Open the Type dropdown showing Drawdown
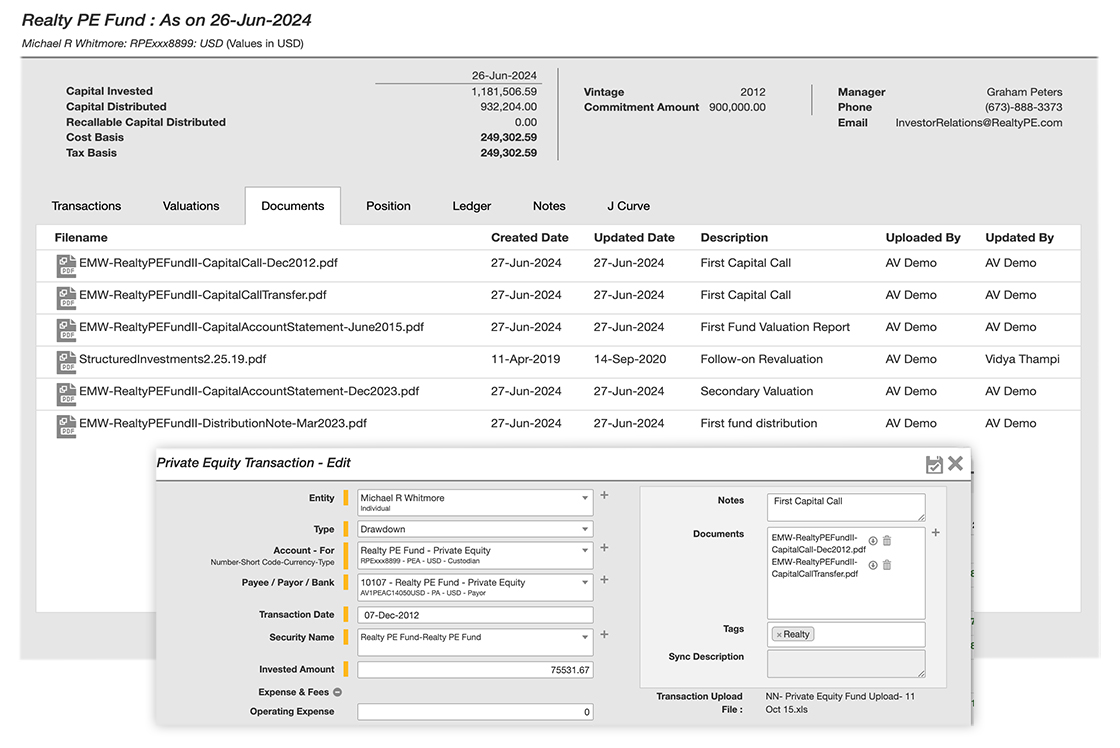The height and width of the screenshot is (748, 1120). pos(585,529)
